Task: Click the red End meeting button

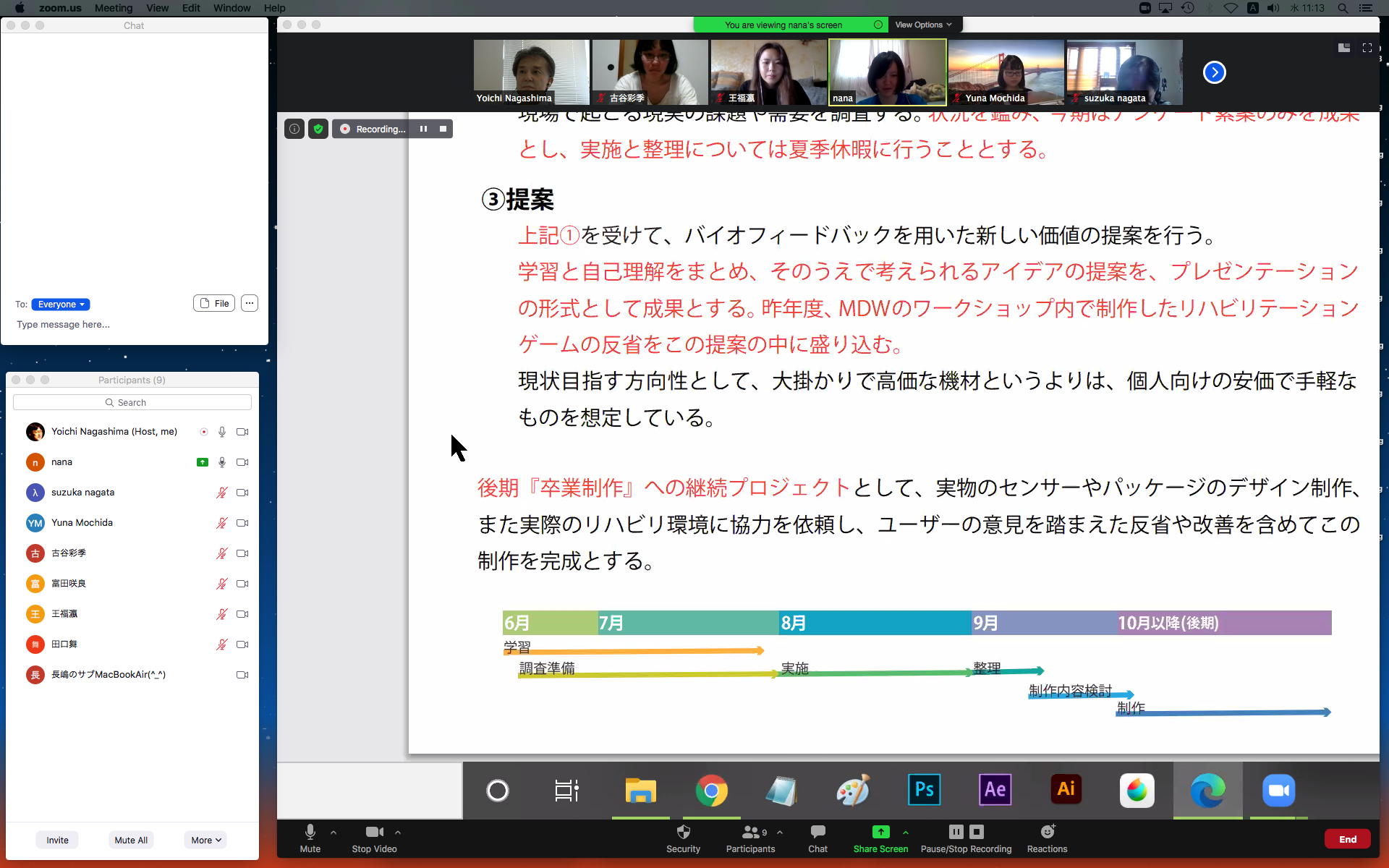Action: click(x=1347, y=839)
